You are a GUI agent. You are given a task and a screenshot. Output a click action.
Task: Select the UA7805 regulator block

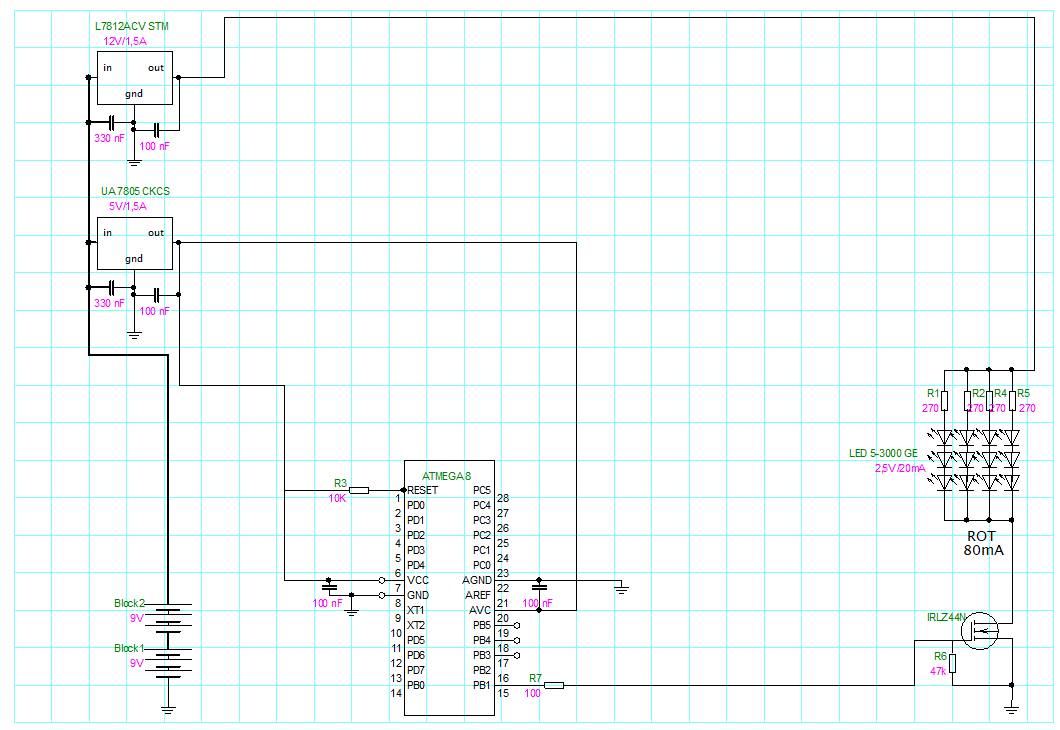[135, 243]
